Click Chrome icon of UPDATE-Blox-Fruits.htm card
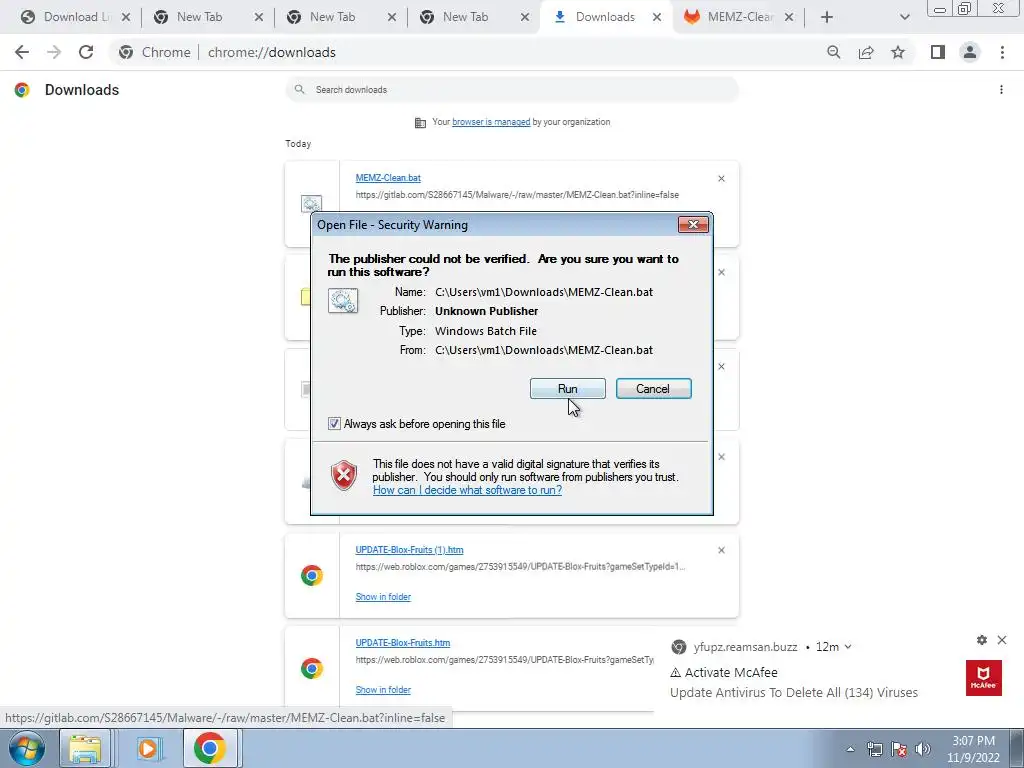1024x768 pixels. [312, 668]
